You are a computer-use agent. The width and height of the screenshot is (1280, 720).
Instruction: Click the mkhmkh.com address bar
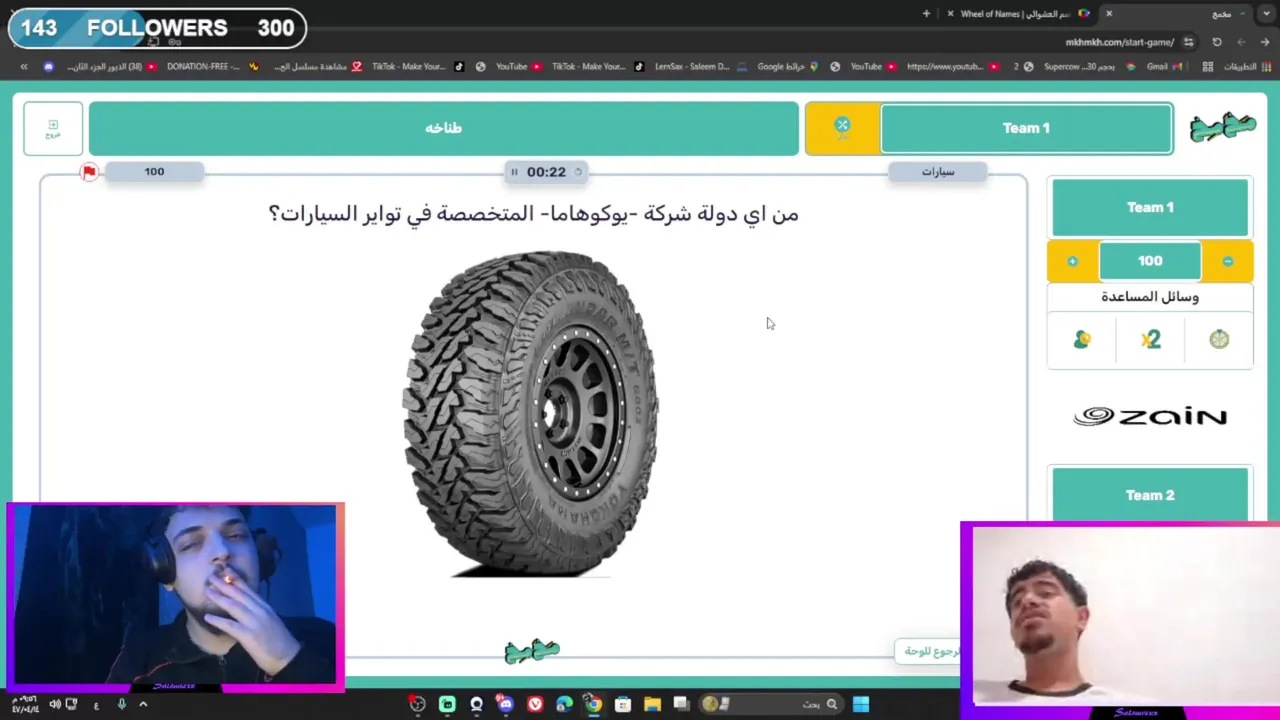pos(1119,42)
